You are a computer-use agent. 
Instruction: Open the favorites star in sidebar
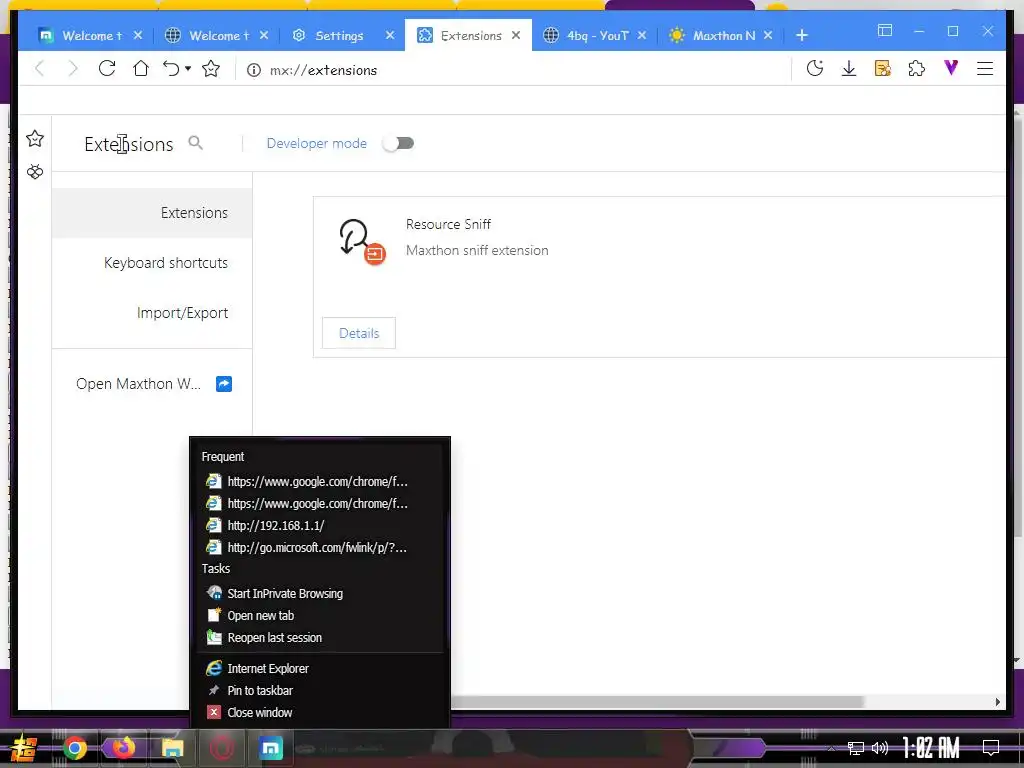(x=35, y=138)
